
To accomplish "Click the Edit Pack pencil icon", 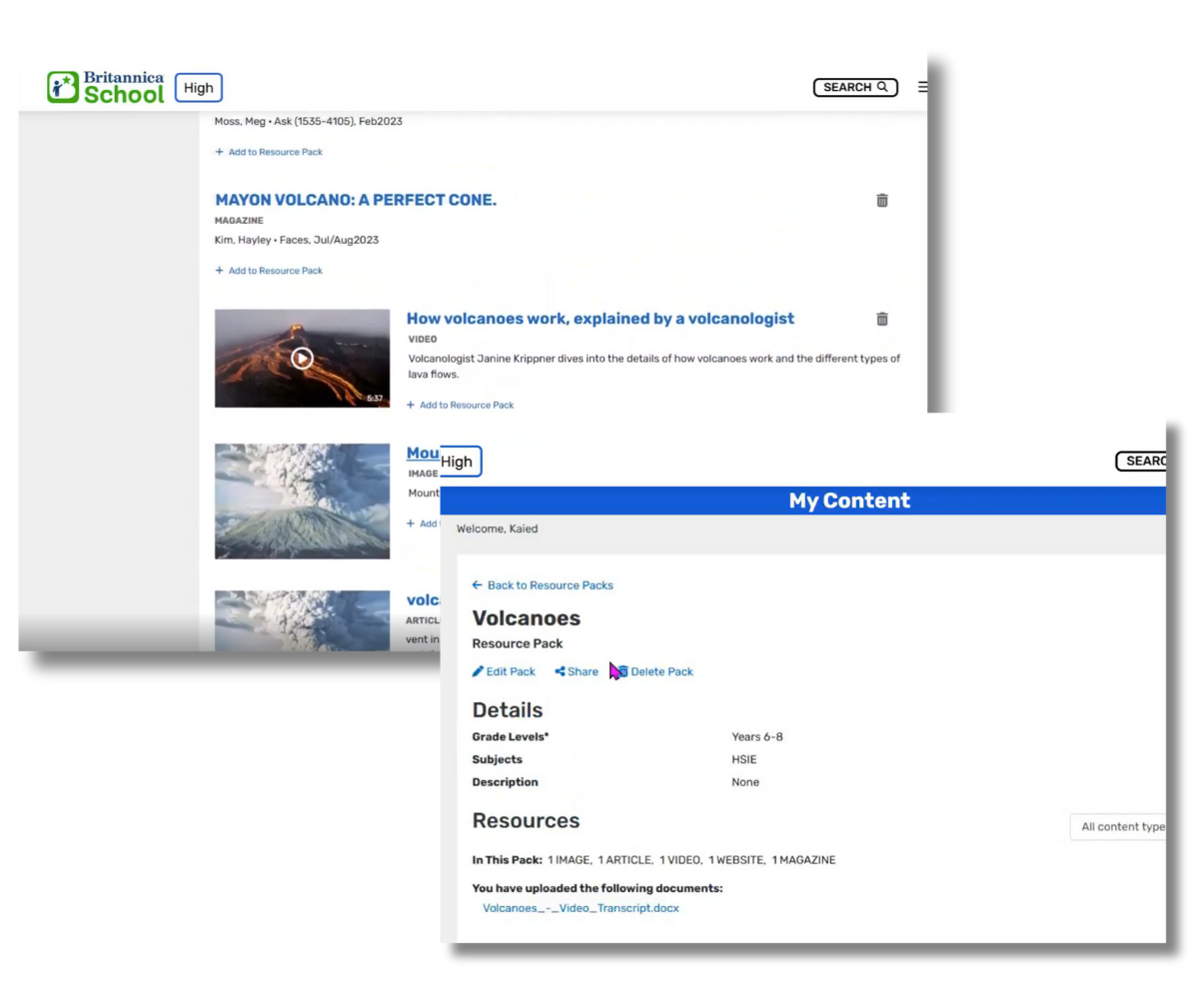I will (x=479, y=672).
